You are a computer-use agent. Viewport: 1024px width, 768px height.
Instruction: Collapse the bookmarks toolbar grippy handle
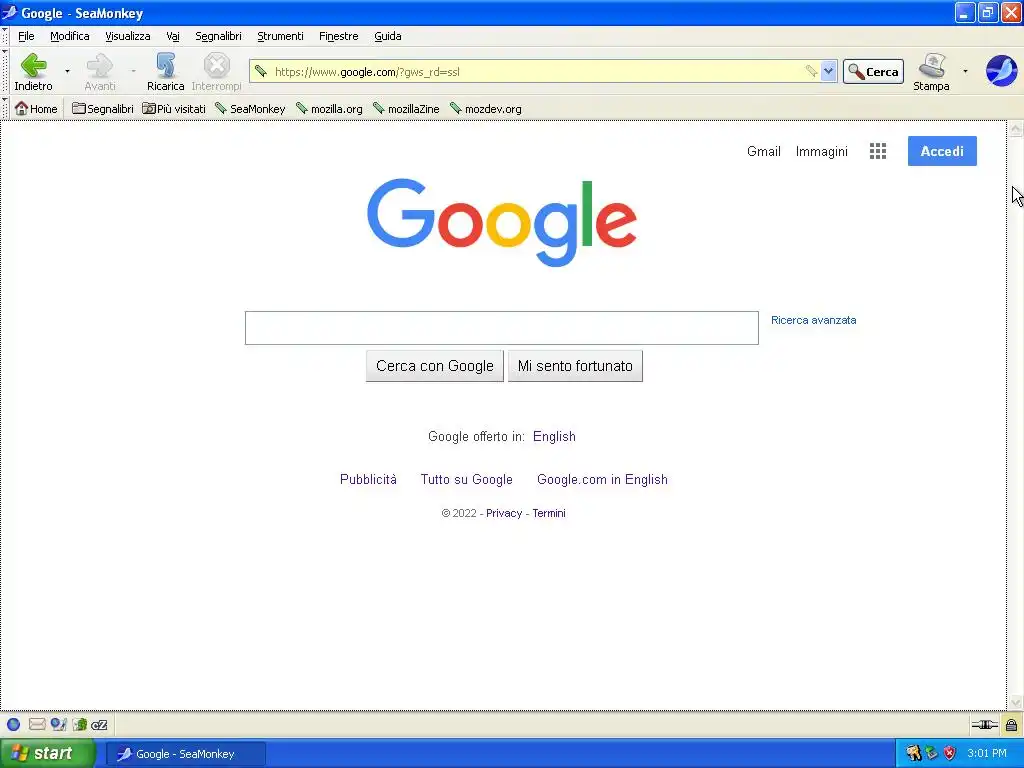coord(5,108)
